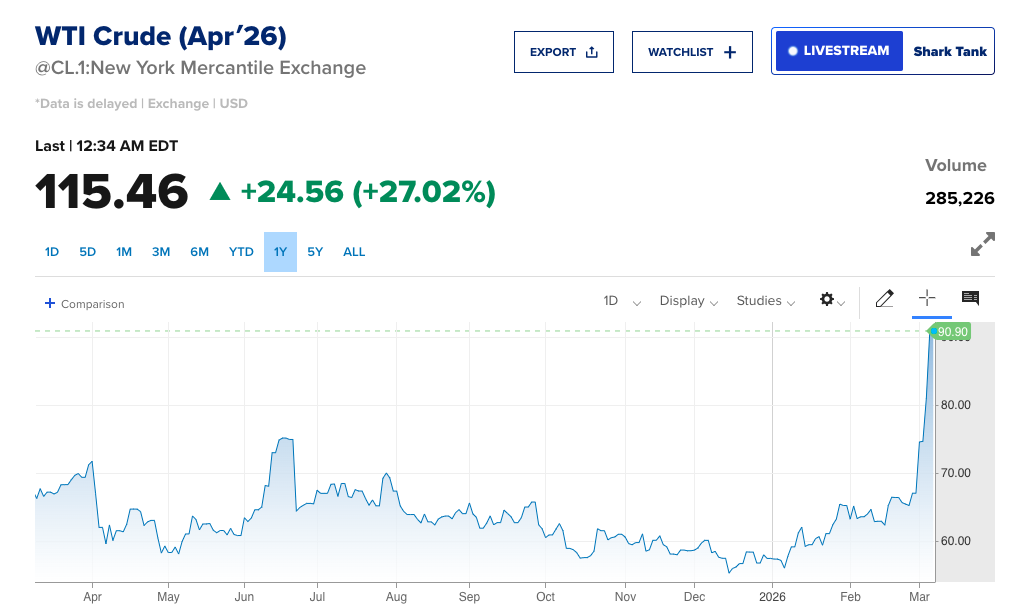Viewport: 1012px width, 609px height.
Task: Open the Display dropdown menu
Action: pyautogui.click(x=688, y=301)
